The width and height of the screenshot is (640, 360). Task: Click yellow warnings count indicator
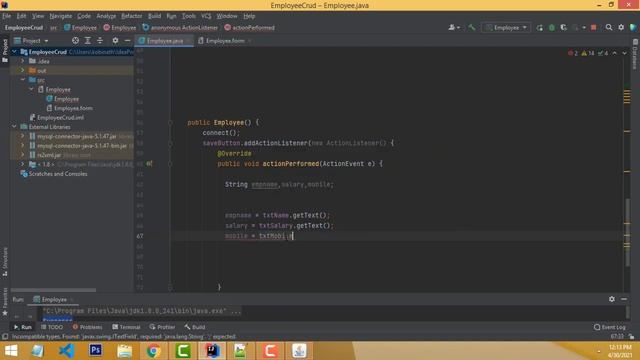pyautogui.click(x=588, y=53)
